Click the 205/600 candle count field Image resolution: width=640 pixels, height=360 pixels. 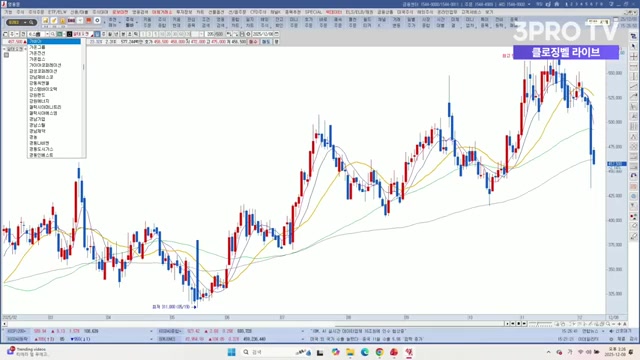(x=214, y=34)
